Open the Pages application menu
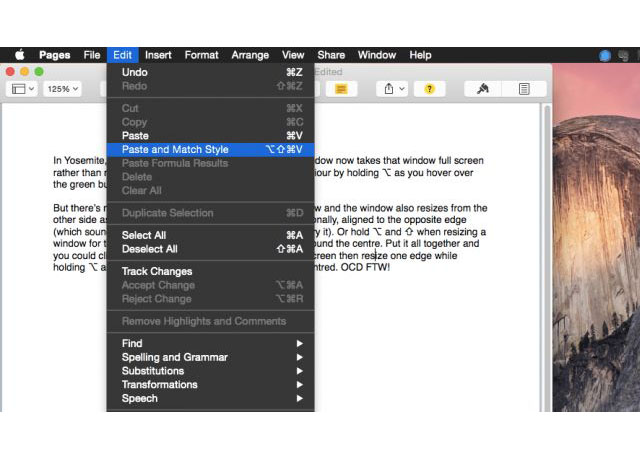Viewport: 640px width, 460px height. 55,55
